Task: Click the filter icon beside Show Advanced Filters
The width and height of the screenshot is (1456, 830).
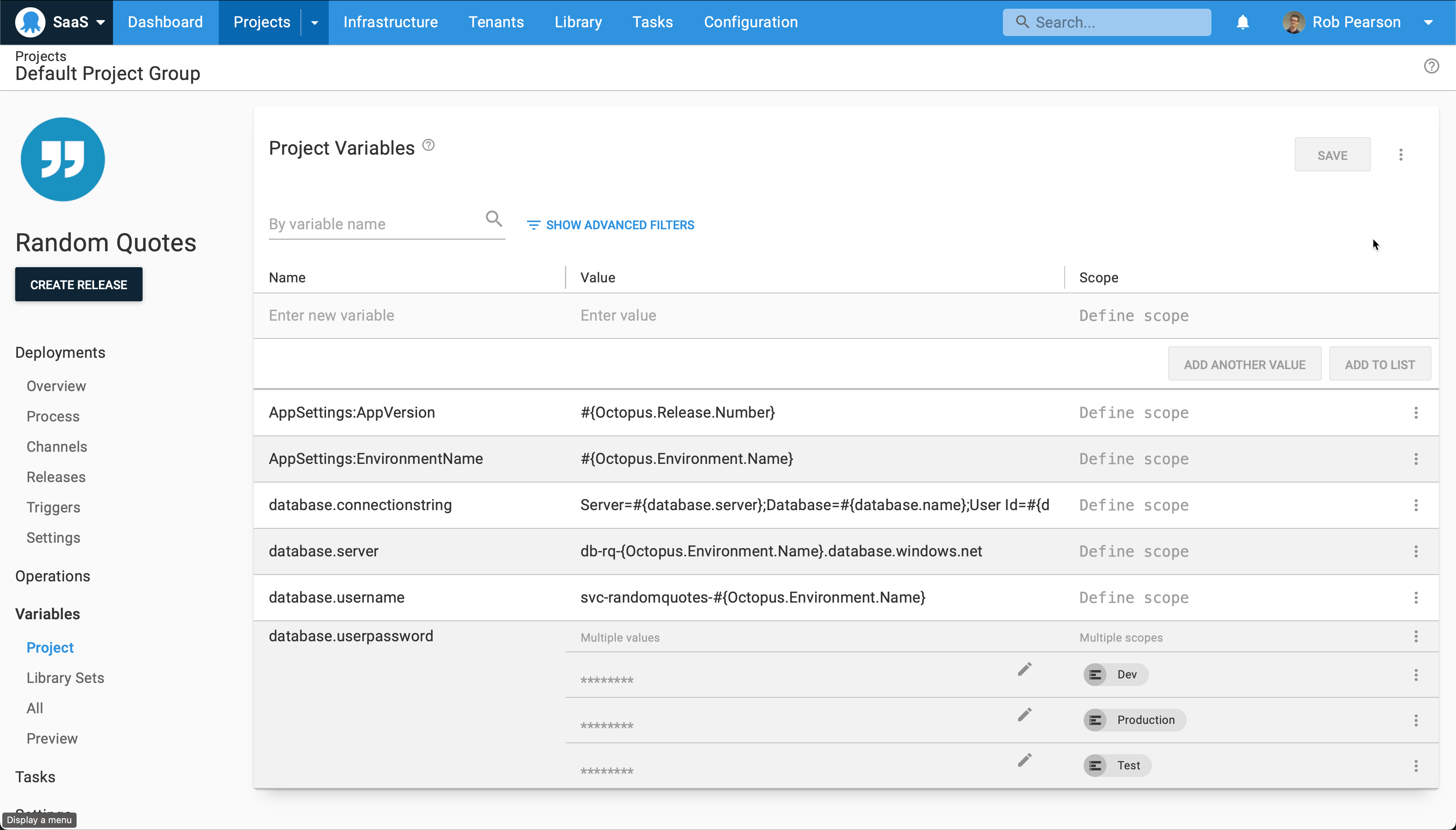Action: (534, 225)
